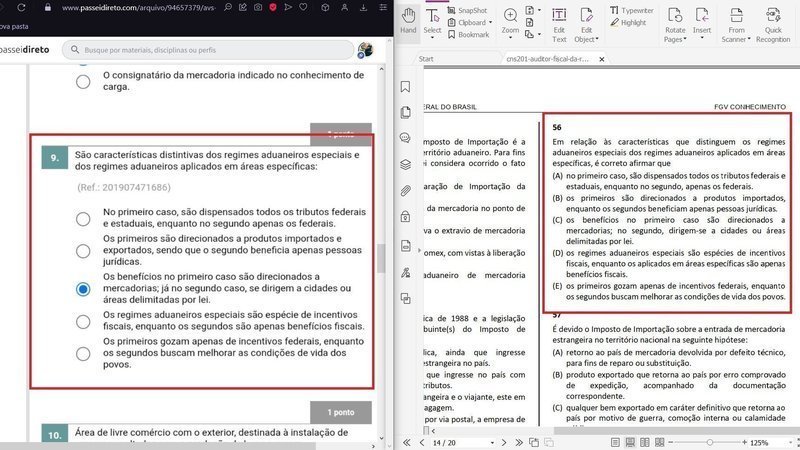
Task: Click the passeidireto logo link
Action: pyautogui.click(x=27, y=50)
